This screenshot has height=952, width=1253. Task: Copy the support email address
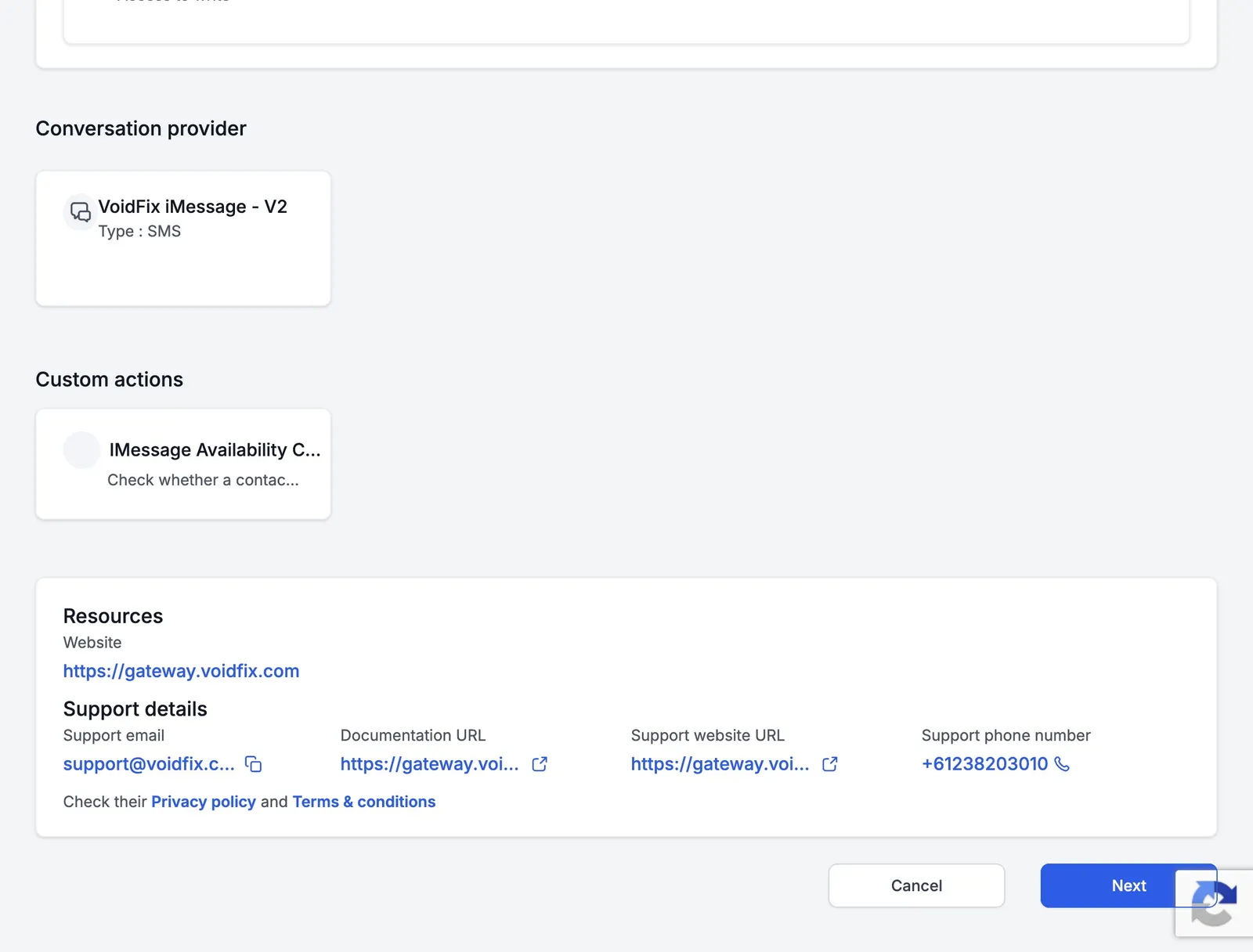[253, 764]
